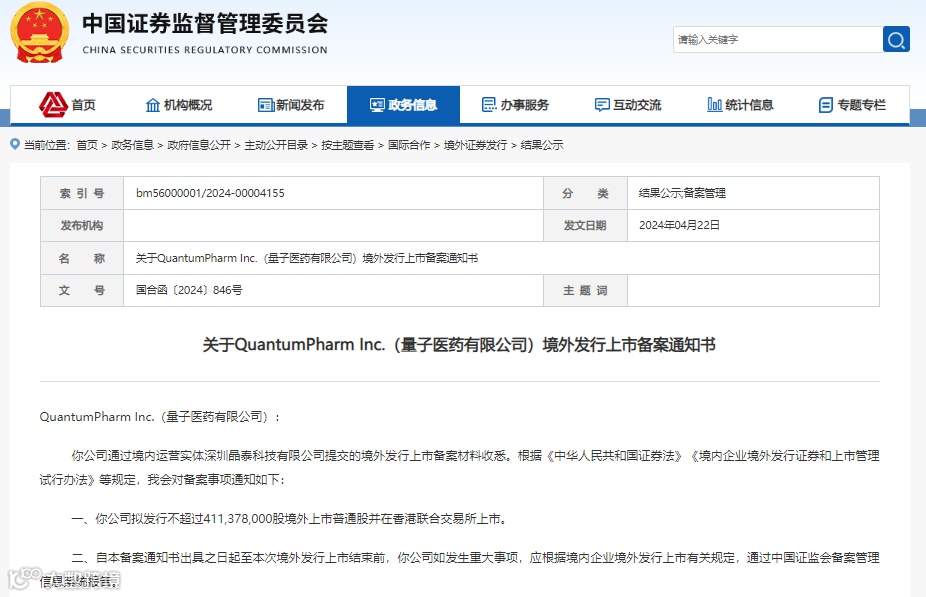This screenshot has width=926, height=597.
Task: Go to 主动公开目录 in the breadcrumb
Action: [x=276, y=145]
